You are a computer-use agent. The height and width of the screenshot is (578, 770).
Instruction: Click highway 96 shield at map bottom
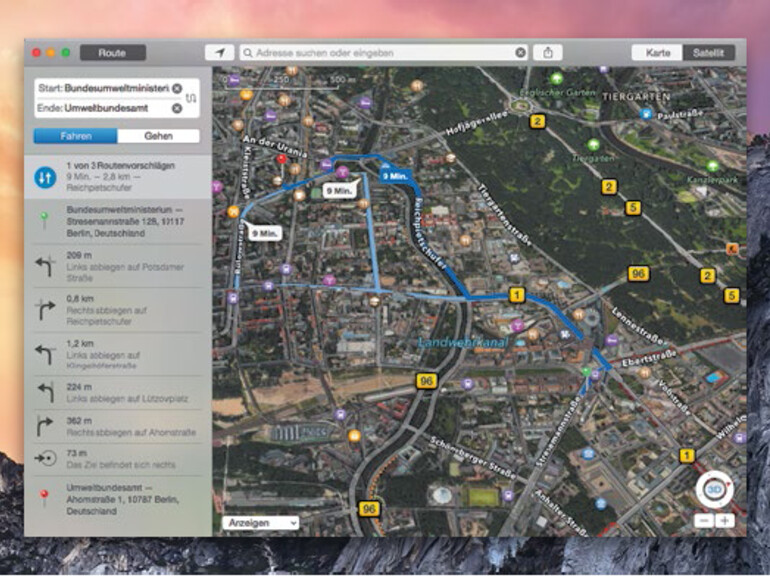(x=368, y=509)
